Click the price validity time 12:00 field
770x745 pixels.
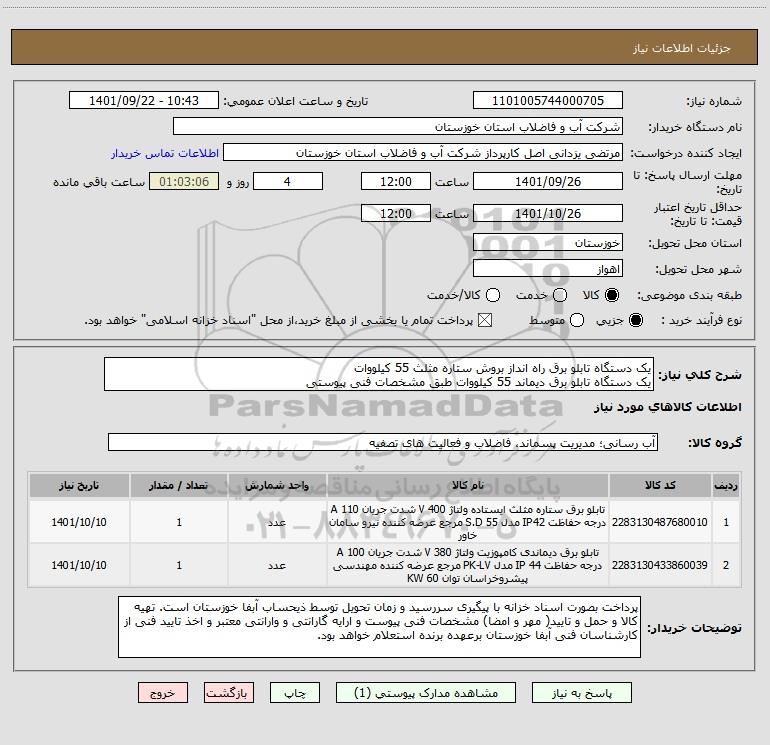(396, 213)
